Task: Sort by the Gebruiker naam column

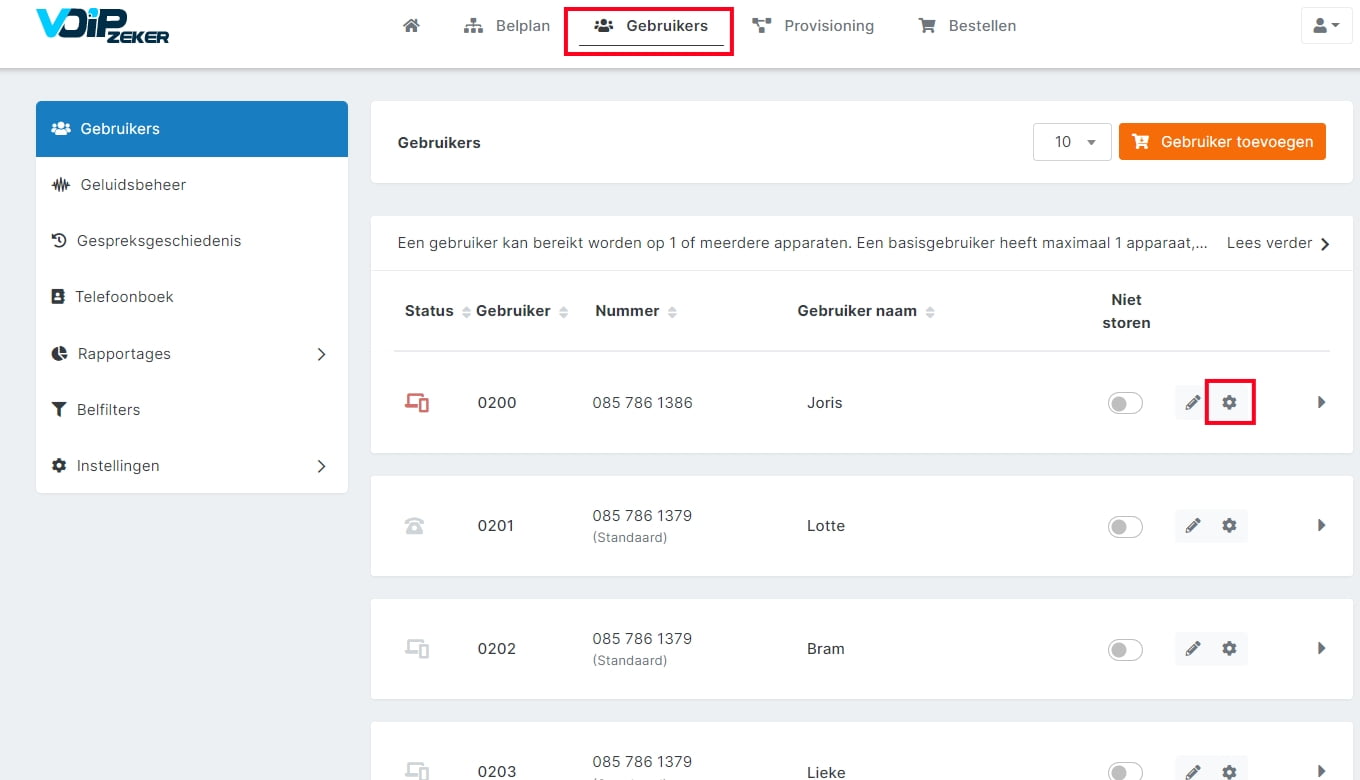Action: tap(866, 311)
